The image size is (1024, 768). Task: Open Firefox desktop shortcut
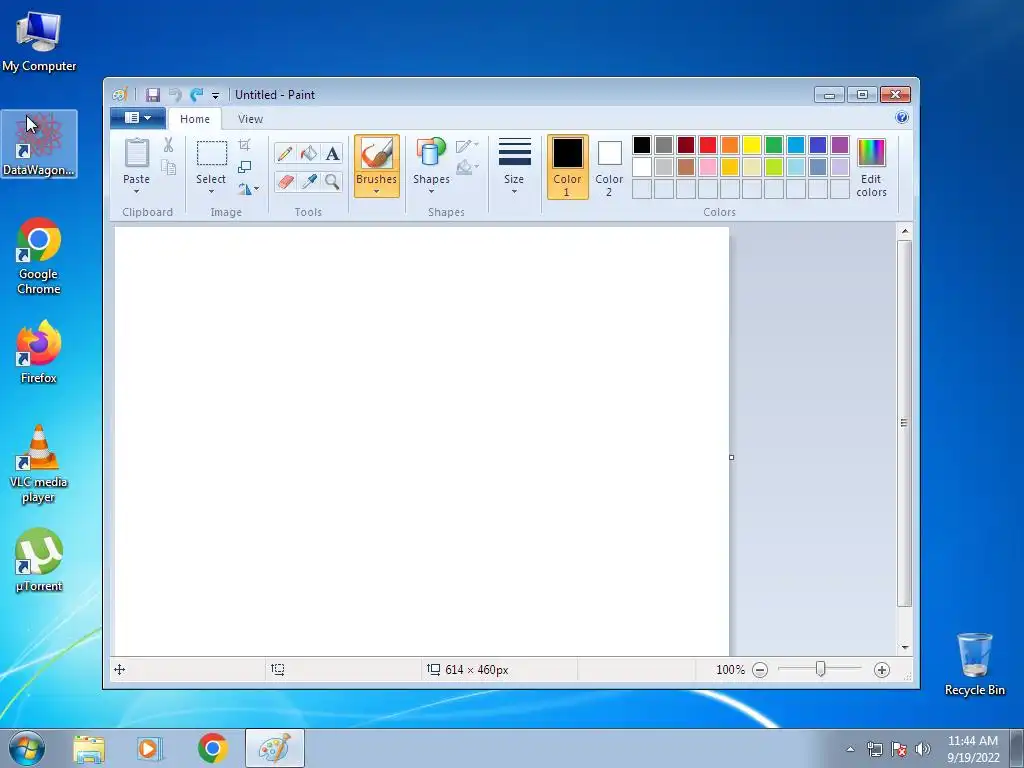(39, 353)
